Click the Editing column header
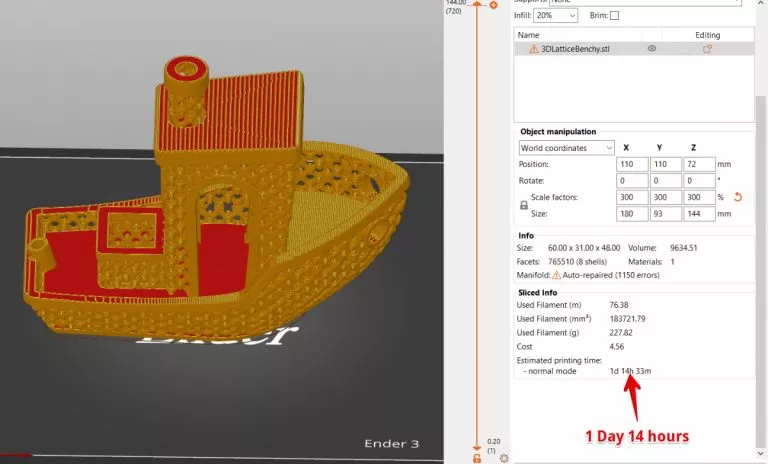This screenshot has height=464, width=768. click(707, 35)
